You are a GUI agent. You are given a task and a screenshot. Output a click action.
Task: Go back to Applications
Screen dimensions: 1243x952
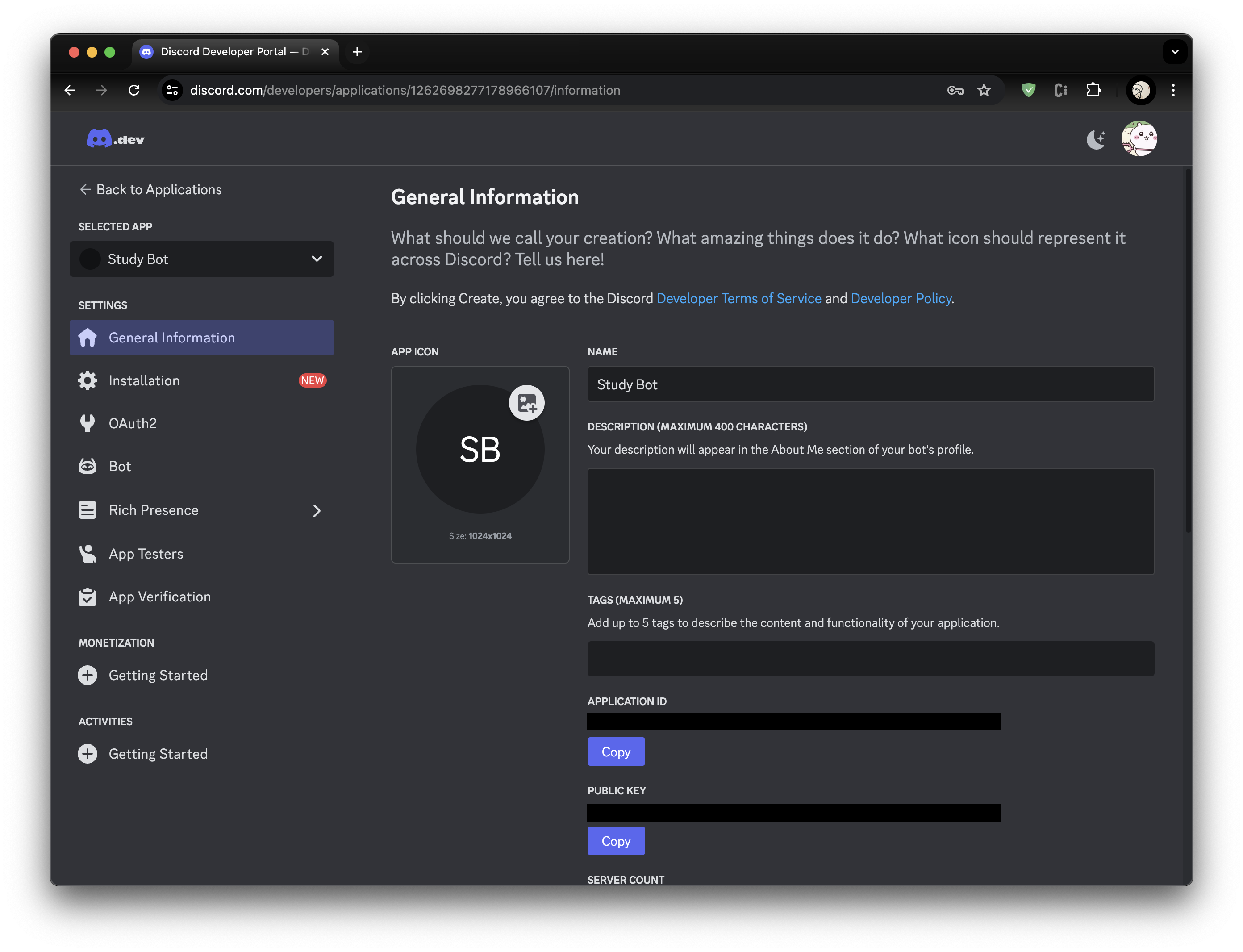pyautogui.click(x=150, y=189)
